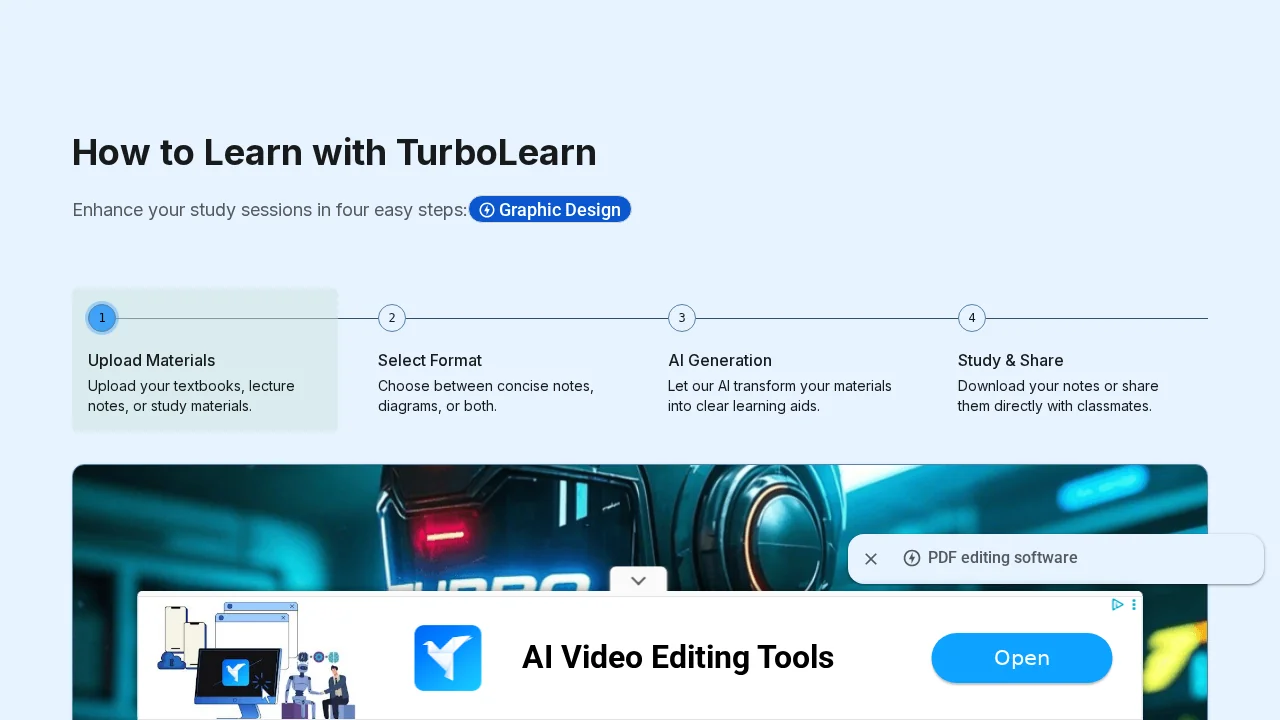This screenshot has height=720, width=1280.
Task: Click the Graphic Design badge
Action: (550, 209)
